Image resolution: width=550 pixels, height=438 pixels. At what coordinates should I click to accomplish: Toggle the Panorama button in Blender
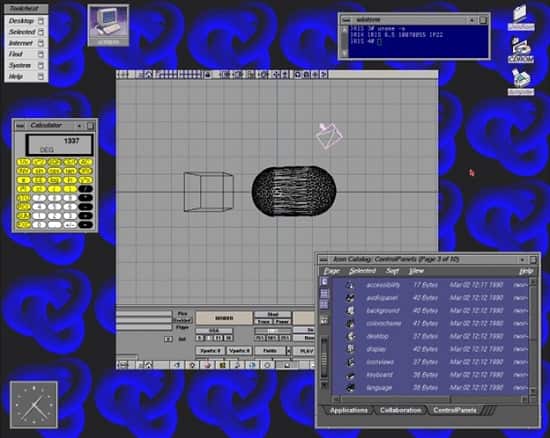coord(282,321)
